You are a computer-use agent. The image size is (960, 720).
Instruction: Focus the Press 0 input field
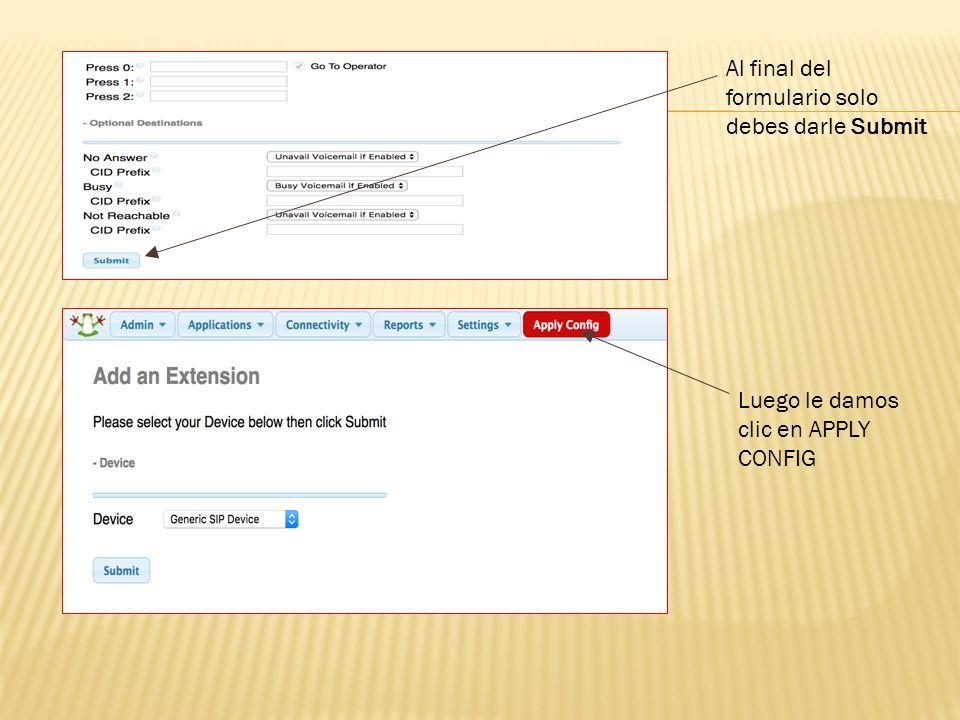point(219,67)
